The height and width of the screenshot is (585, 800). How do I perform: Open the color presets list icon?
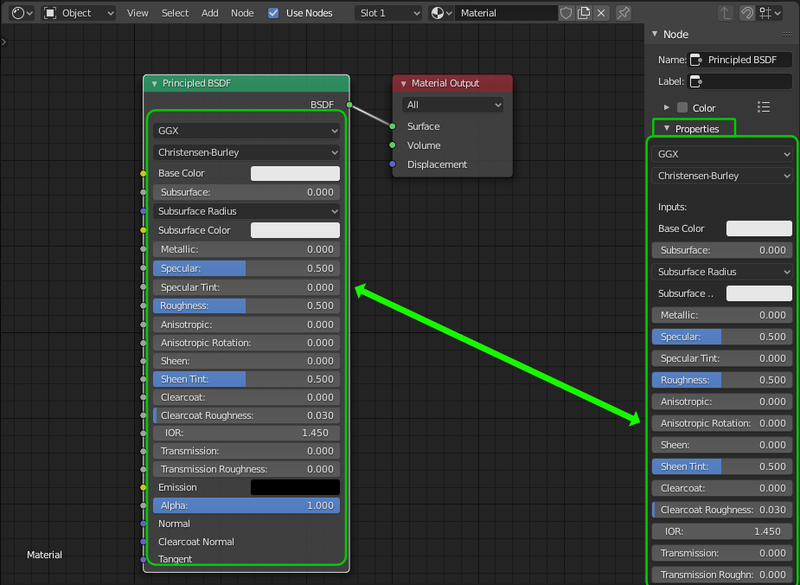(x=764, y=107)
